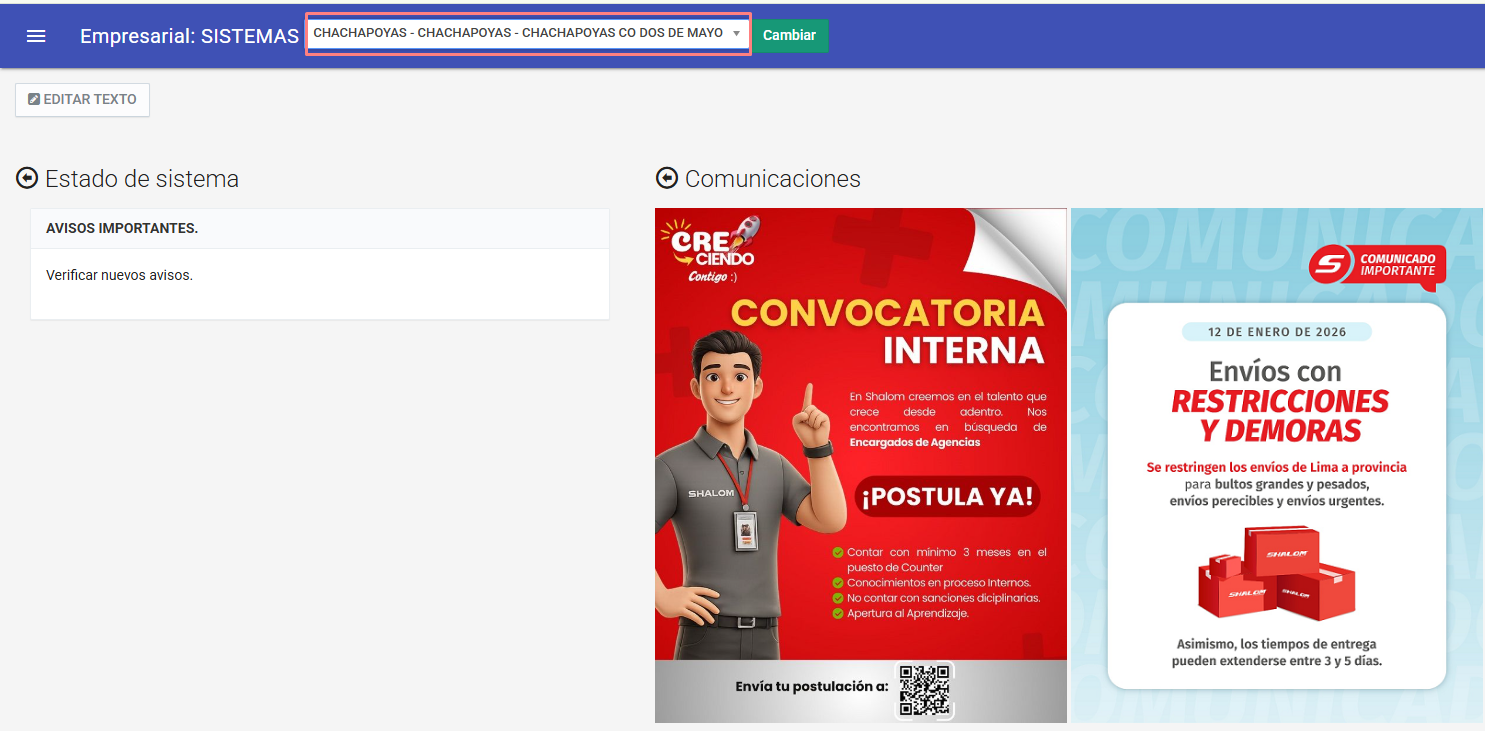Open the CONVOCATORIA INTERNA poster title
The image size is (1485, 731).
[x=888, y=331]
